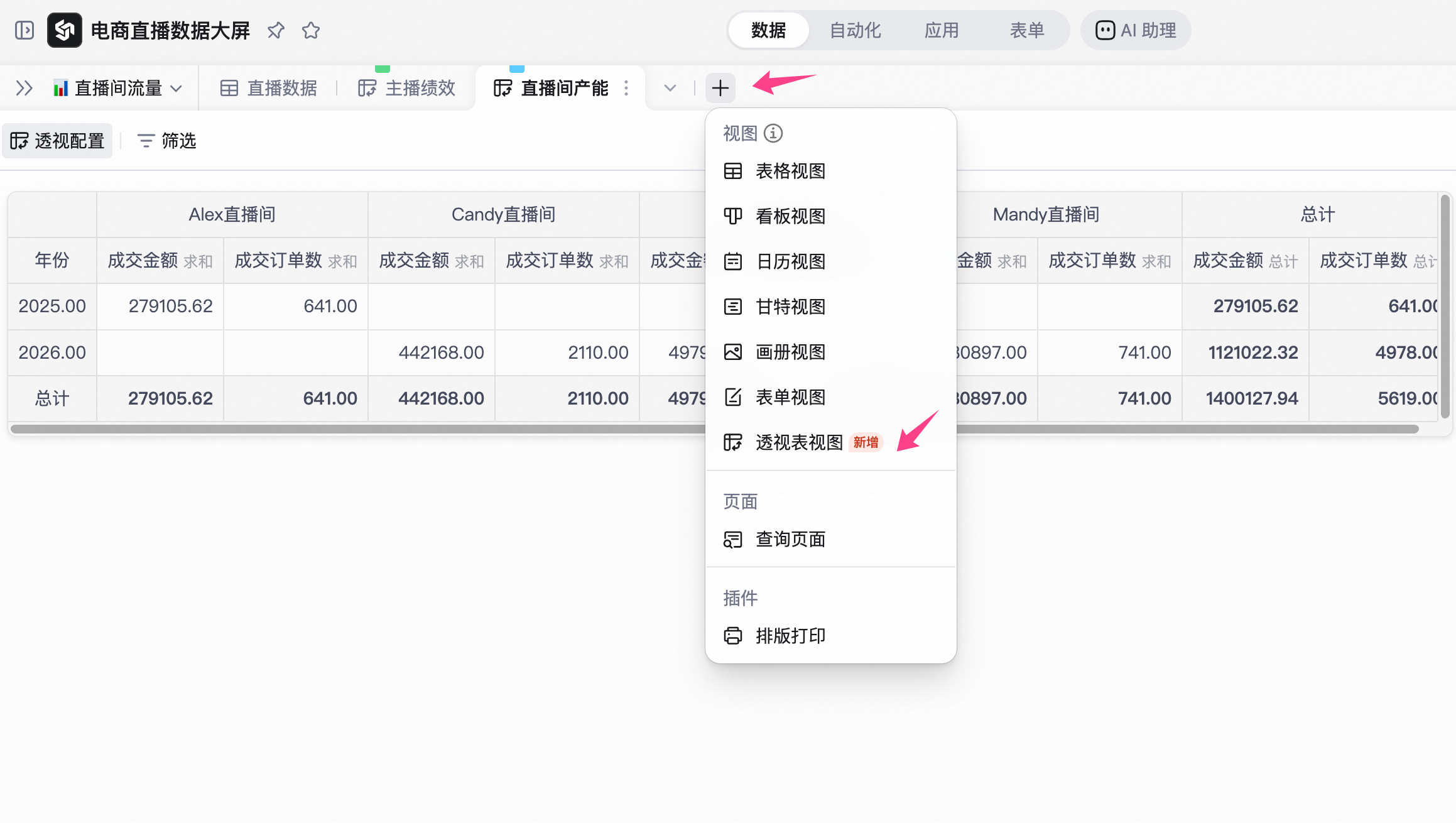Image resolution: width=1456 pixels, height=823 pixels.
Task: Open the AI 助理 assistant
Action: [x=1136, y=30]
